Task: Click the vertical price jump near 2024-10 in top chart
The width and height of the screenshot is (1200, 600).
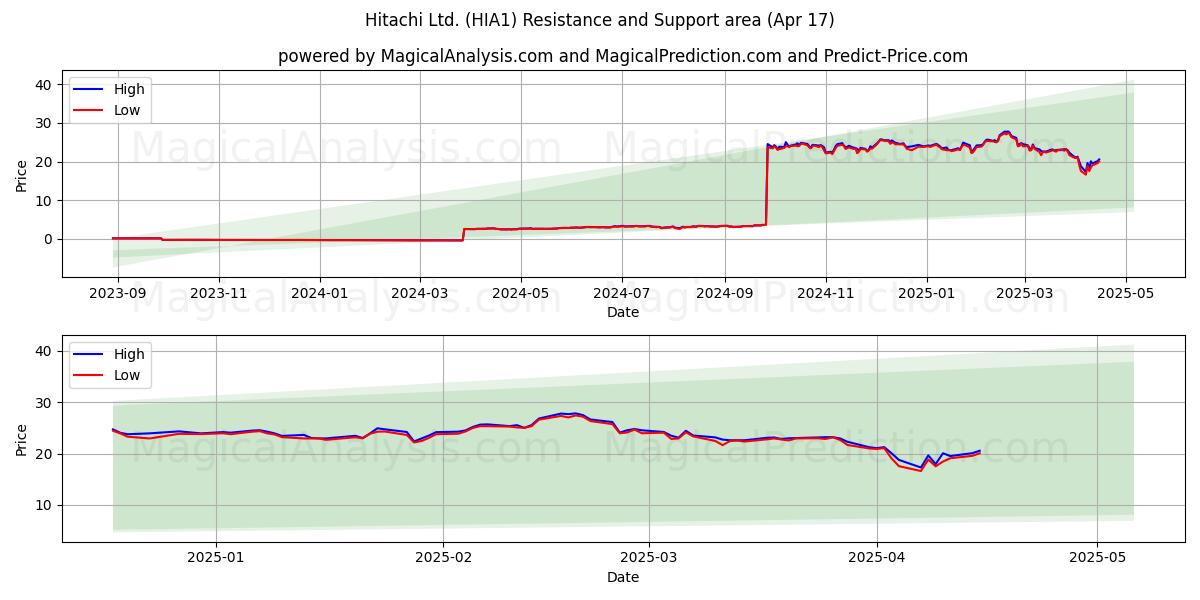Action: (x=767, y=185)
